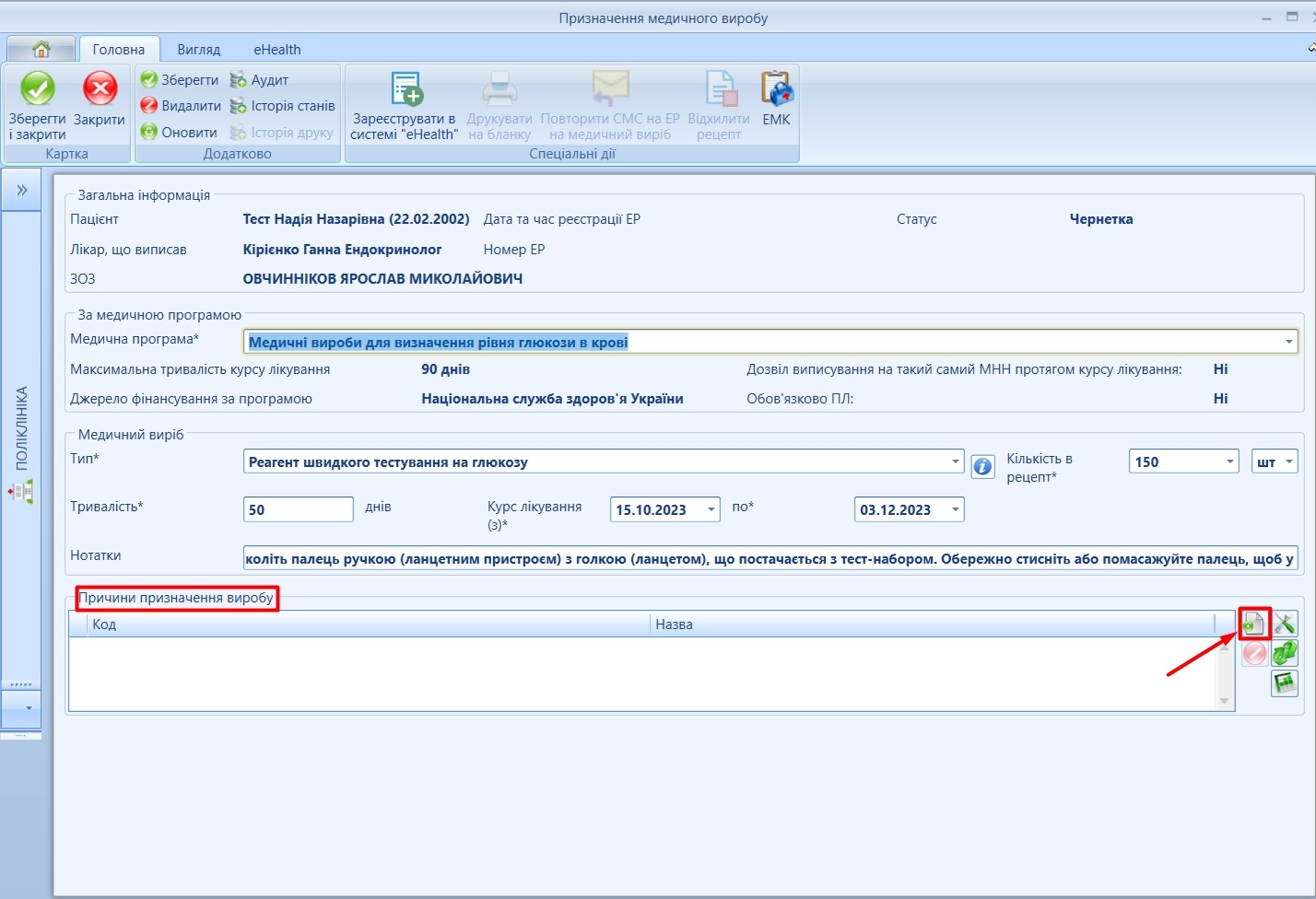The height and width of the screenshot is (899, 1316).
Task: Expand the side panel with double-chevron
Action: (x=22, y=191)
